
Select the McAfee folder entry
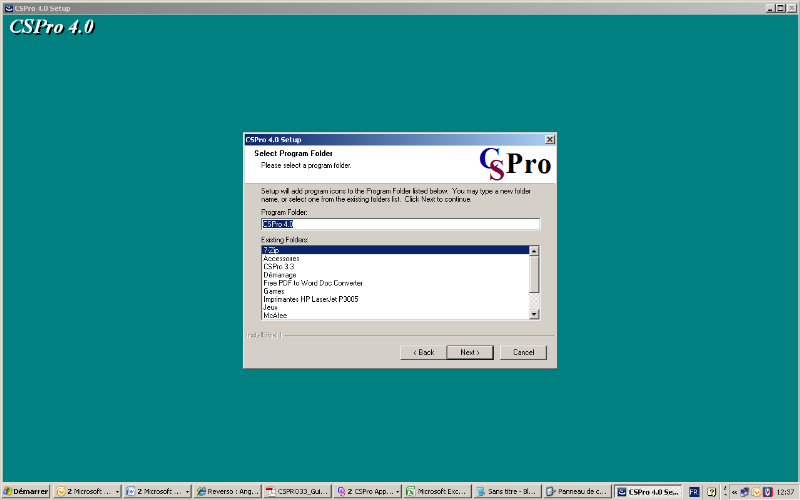pyautogui.click(x=396, y=315)
